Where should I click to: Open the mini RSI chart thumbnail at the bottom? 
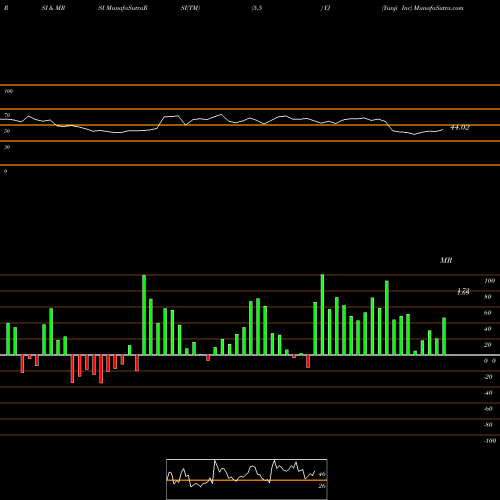point(247,479)
